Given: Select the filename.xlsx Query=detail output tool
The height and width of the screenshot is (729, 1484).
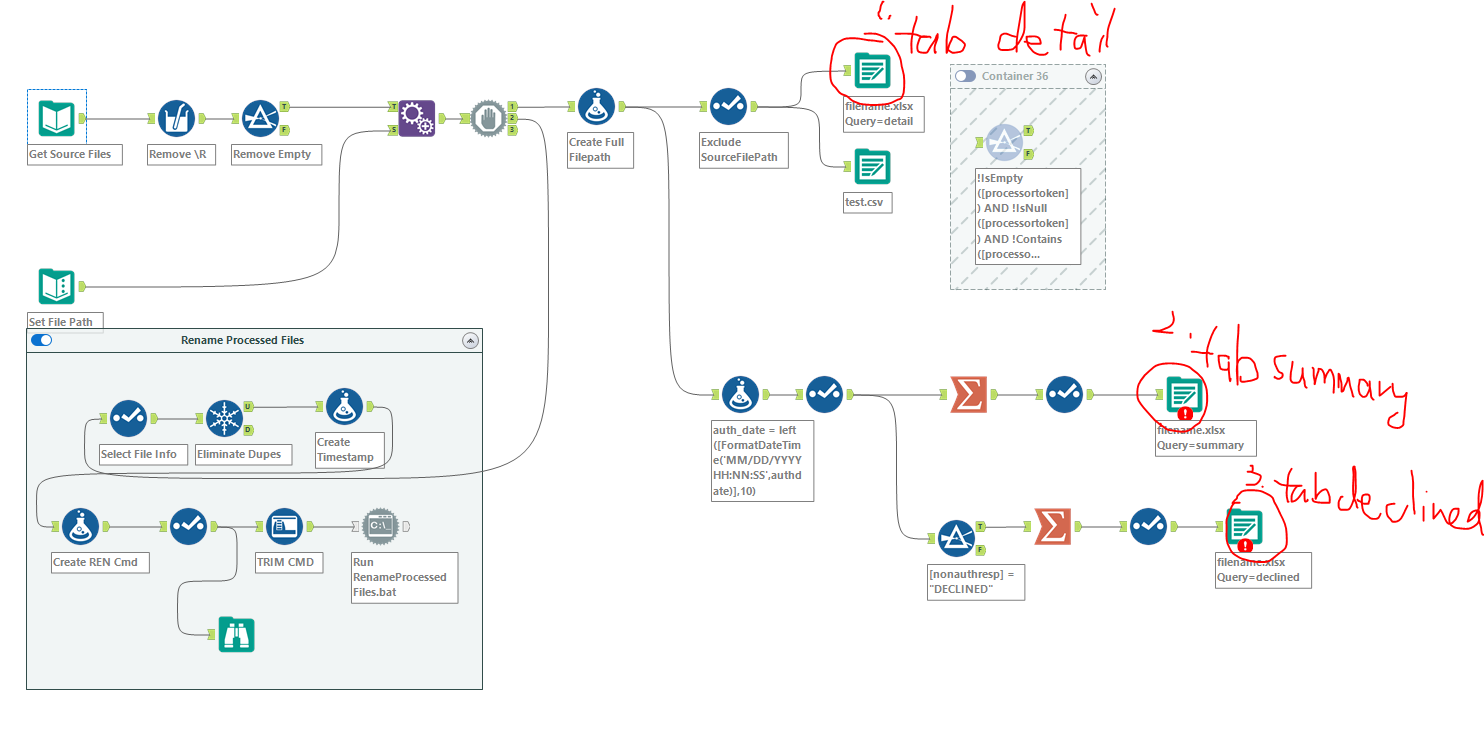Looking at the screenshot, I should coord(872,71).
